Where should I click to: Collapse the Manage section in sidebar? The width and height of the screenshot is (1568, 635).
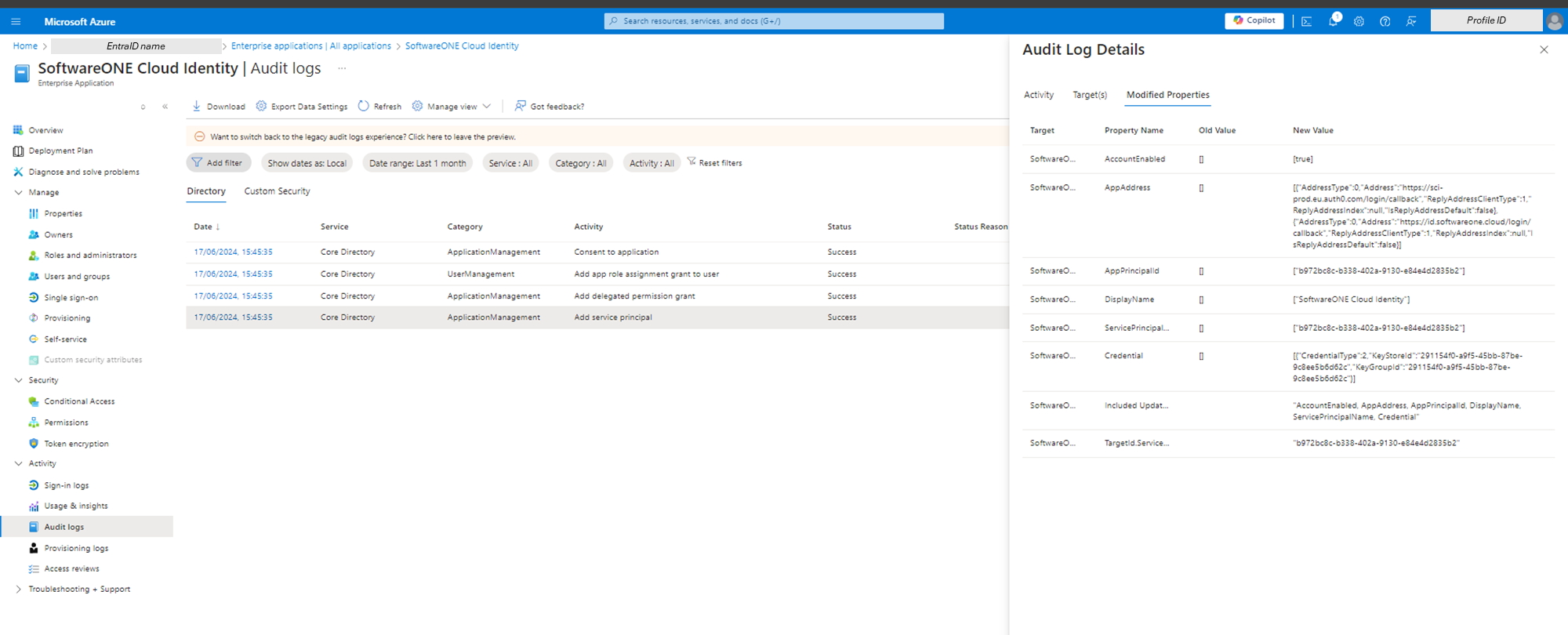click(19, 192)
